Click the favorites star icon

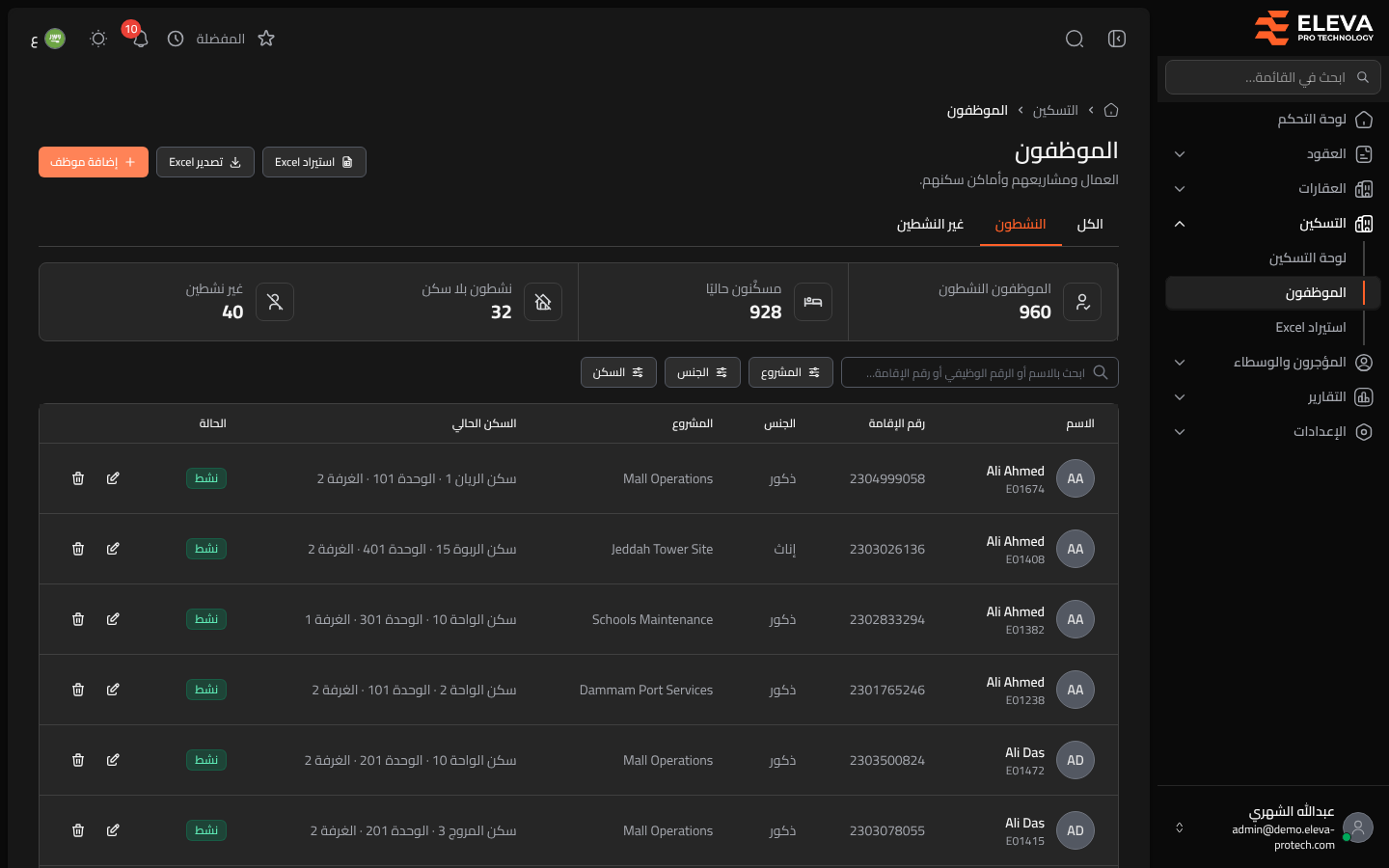tap(266, 39)
